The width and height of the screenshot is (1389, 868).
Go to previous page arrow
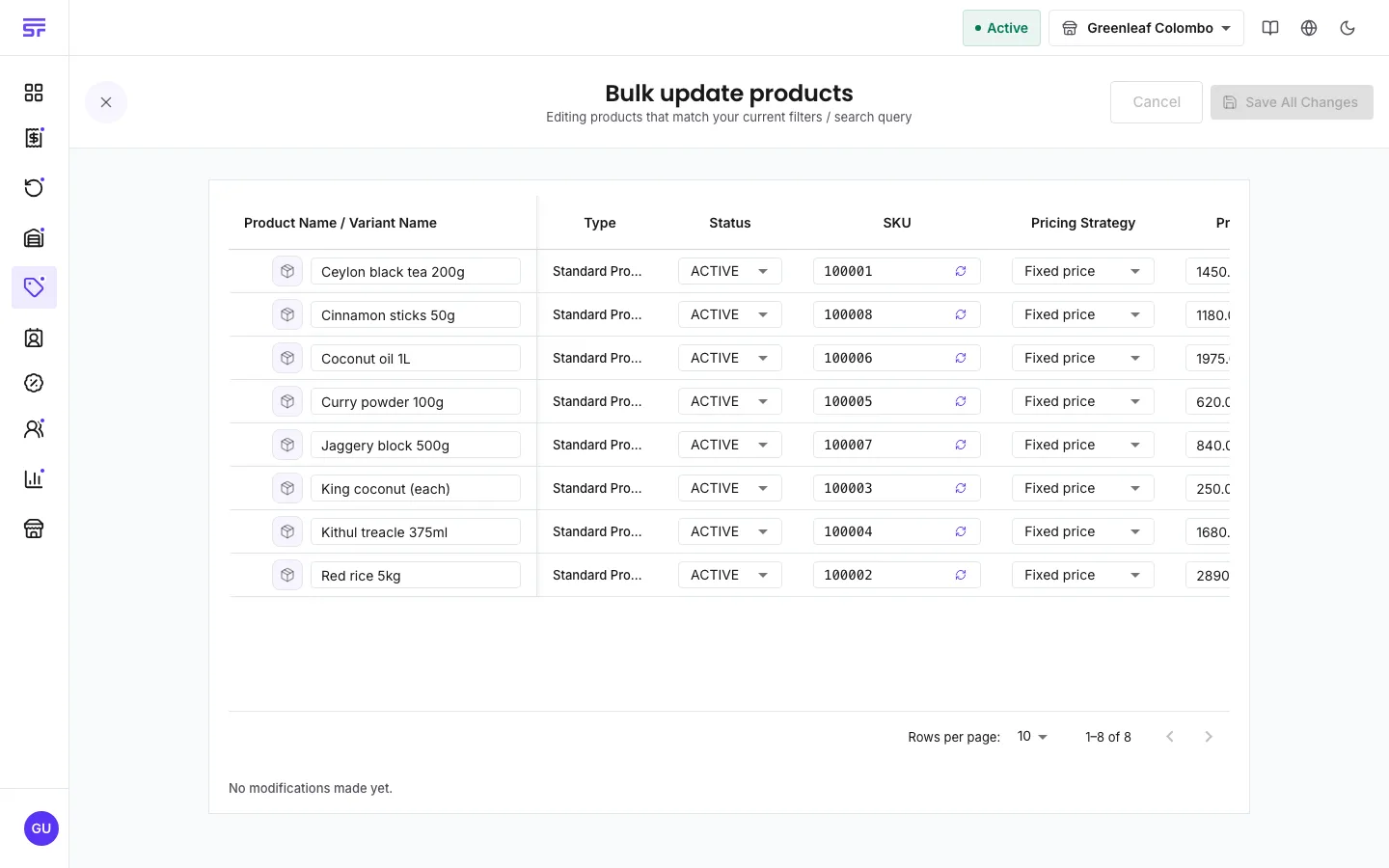(1170, 737)
